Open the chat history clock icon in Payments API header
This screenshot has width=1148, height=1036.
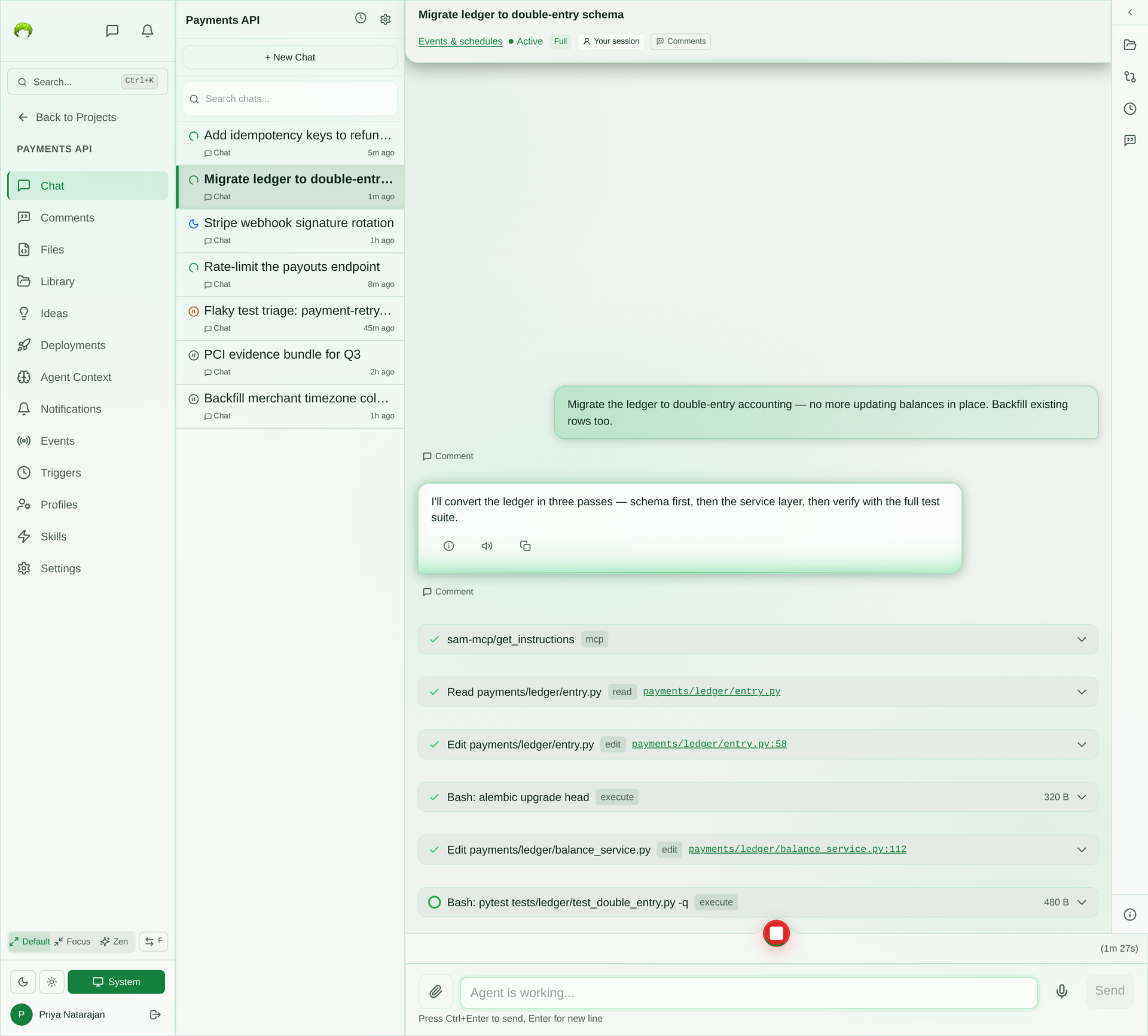(x=361, y=19)
